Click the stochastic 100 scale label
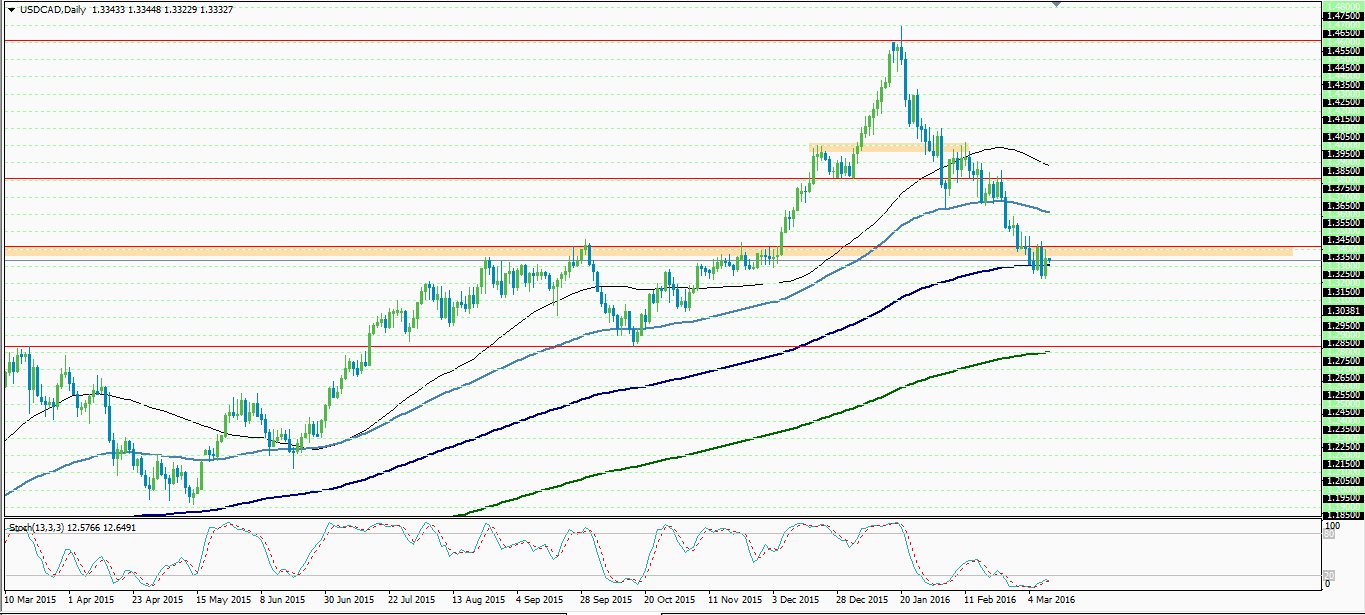The image size is (1365, 615). [1330, 524]
